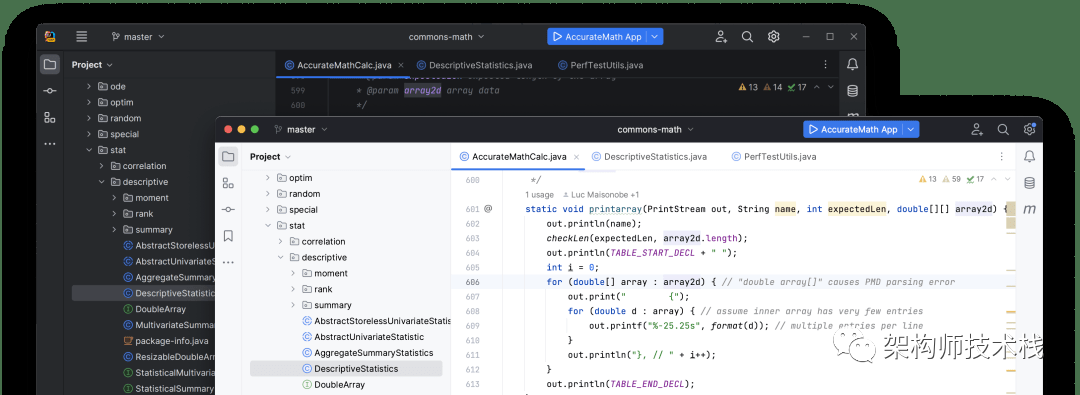Switch to DescriptiveStatistics.java tab in back window

click(474, 65)
